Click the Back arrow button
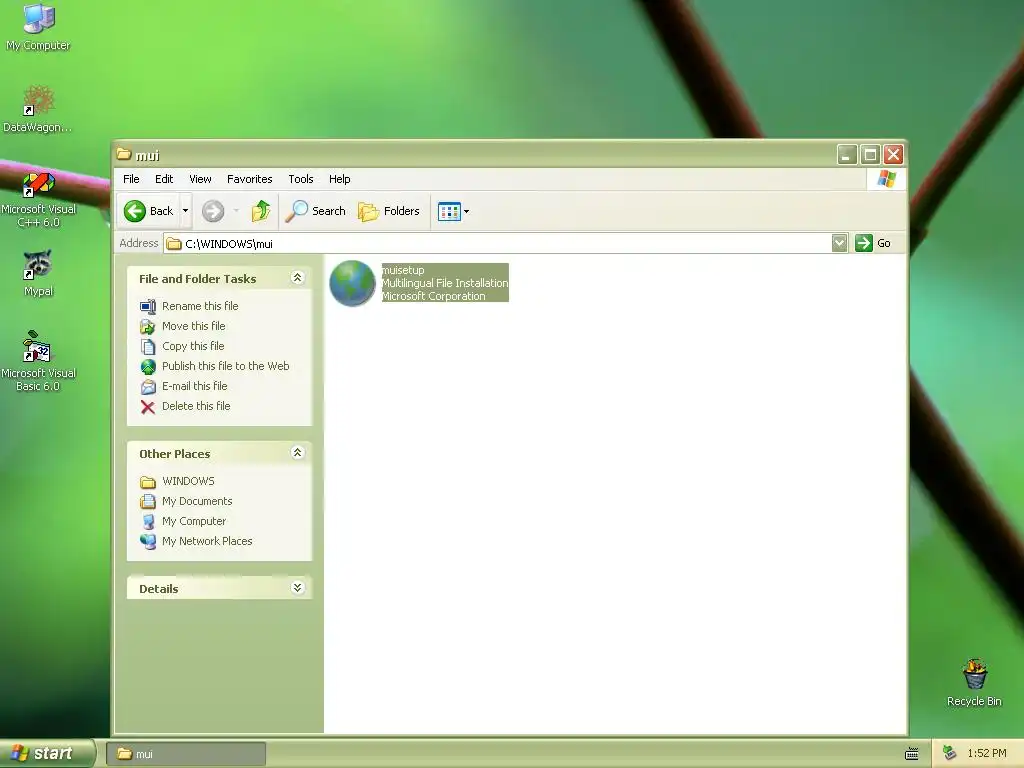 (x=150, y=211)
